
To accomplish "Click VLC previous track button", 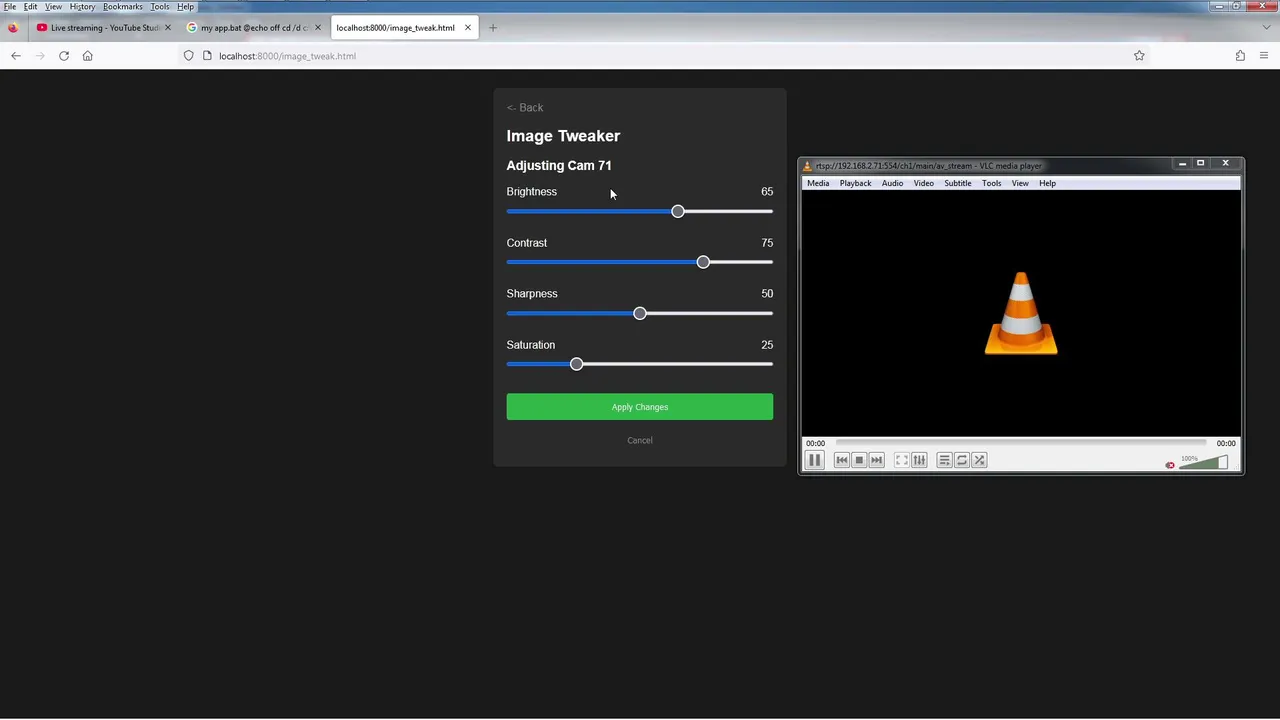I will click(x=842, y=460).
